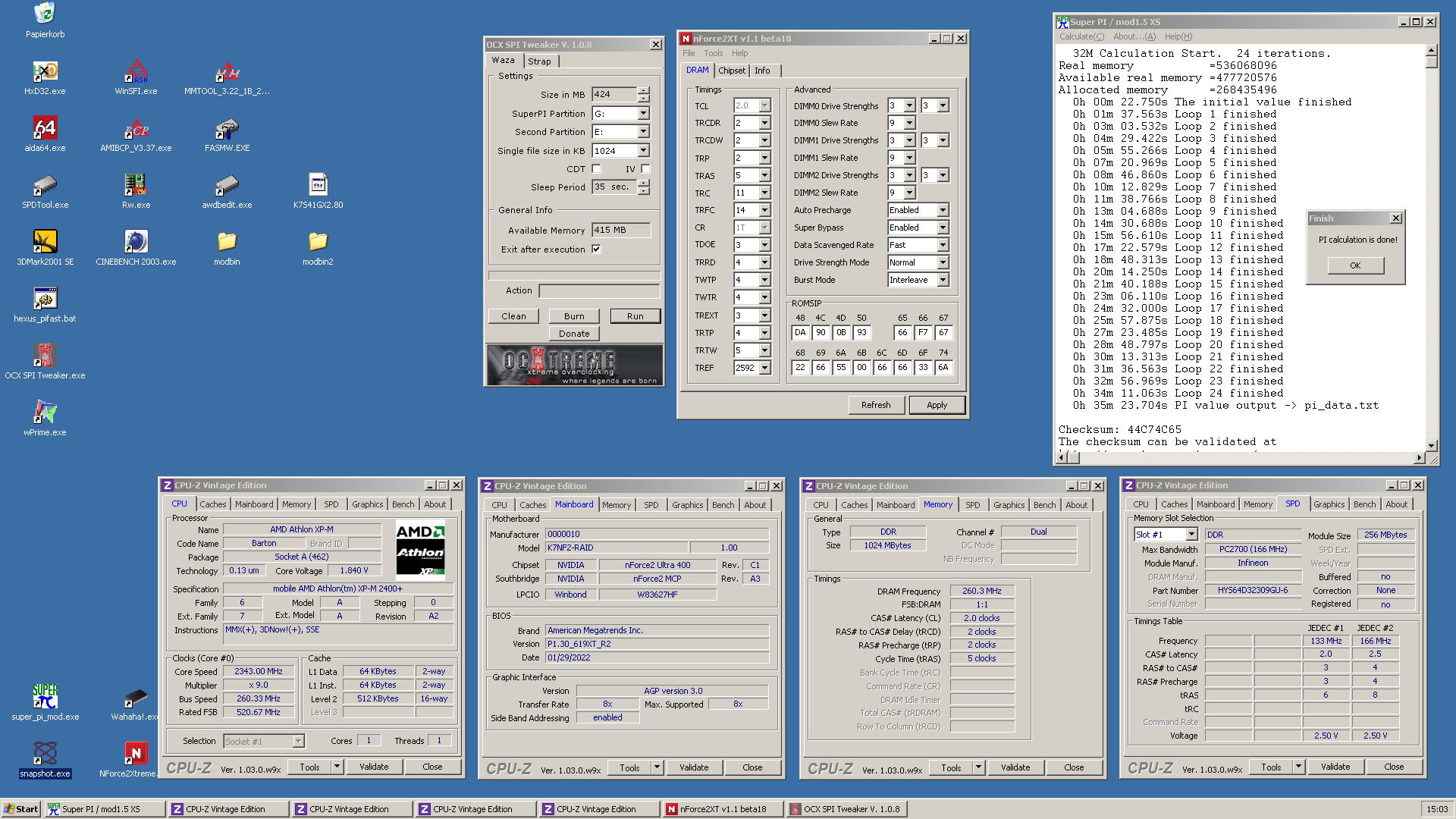Open Single file size in KB dropdown
1456x819 pixels.
[643, 151]
